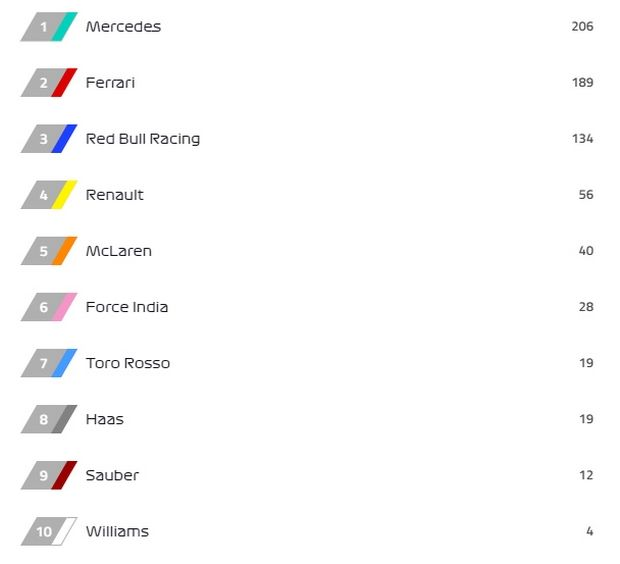
Task: Open the Ferrari team name
Action: tap(110, 83)
